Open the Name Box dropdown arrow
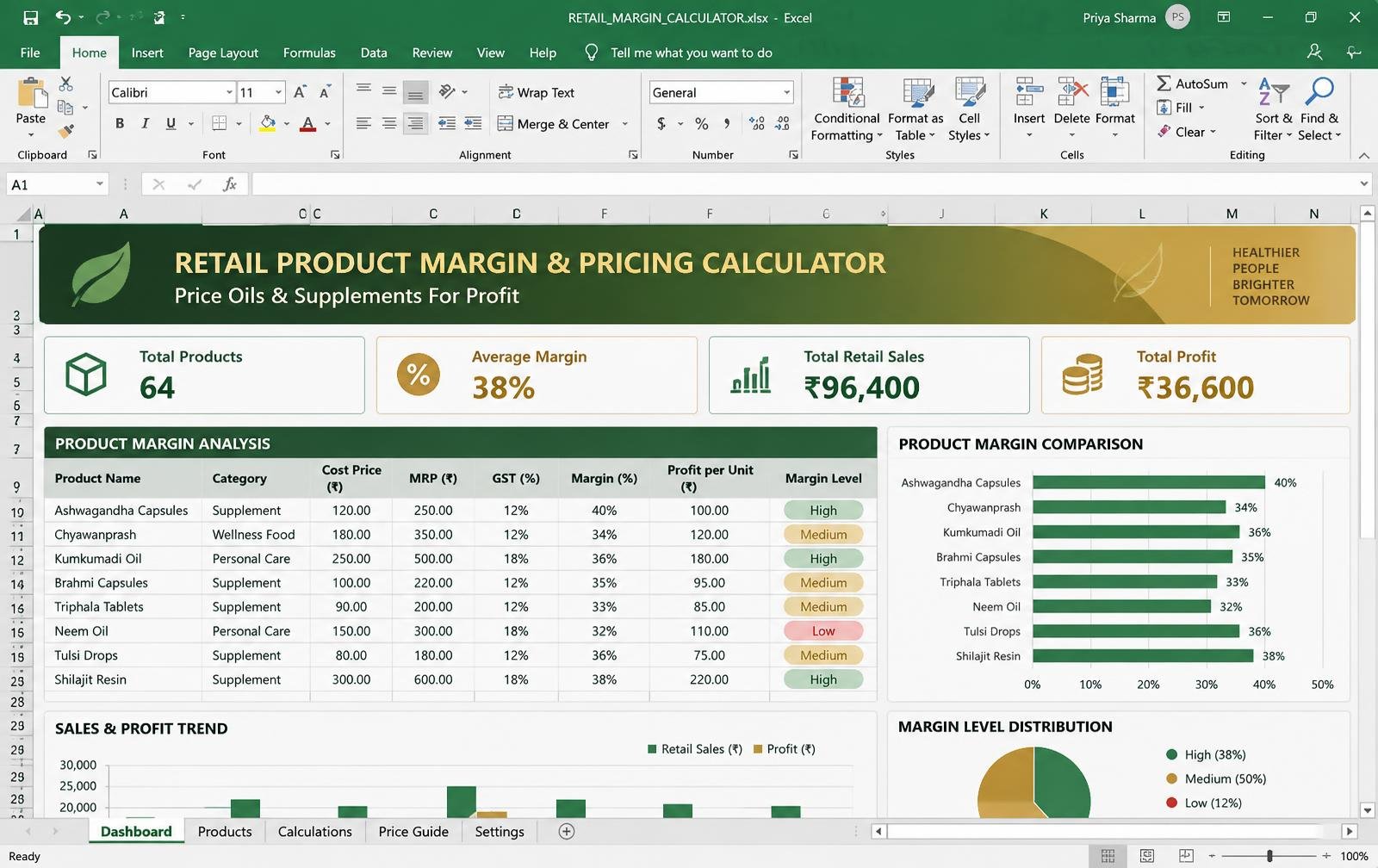 click(x=100, y=184)
